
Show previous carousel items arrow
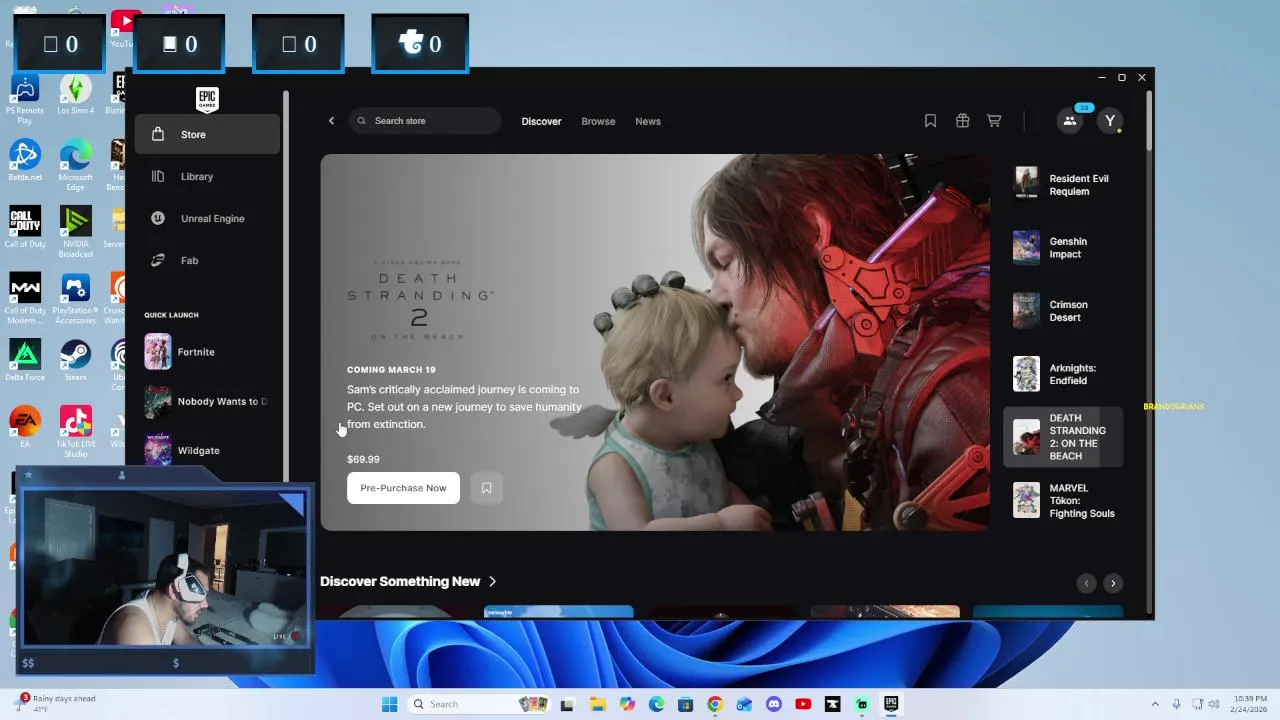click(x=1086, y=583)
